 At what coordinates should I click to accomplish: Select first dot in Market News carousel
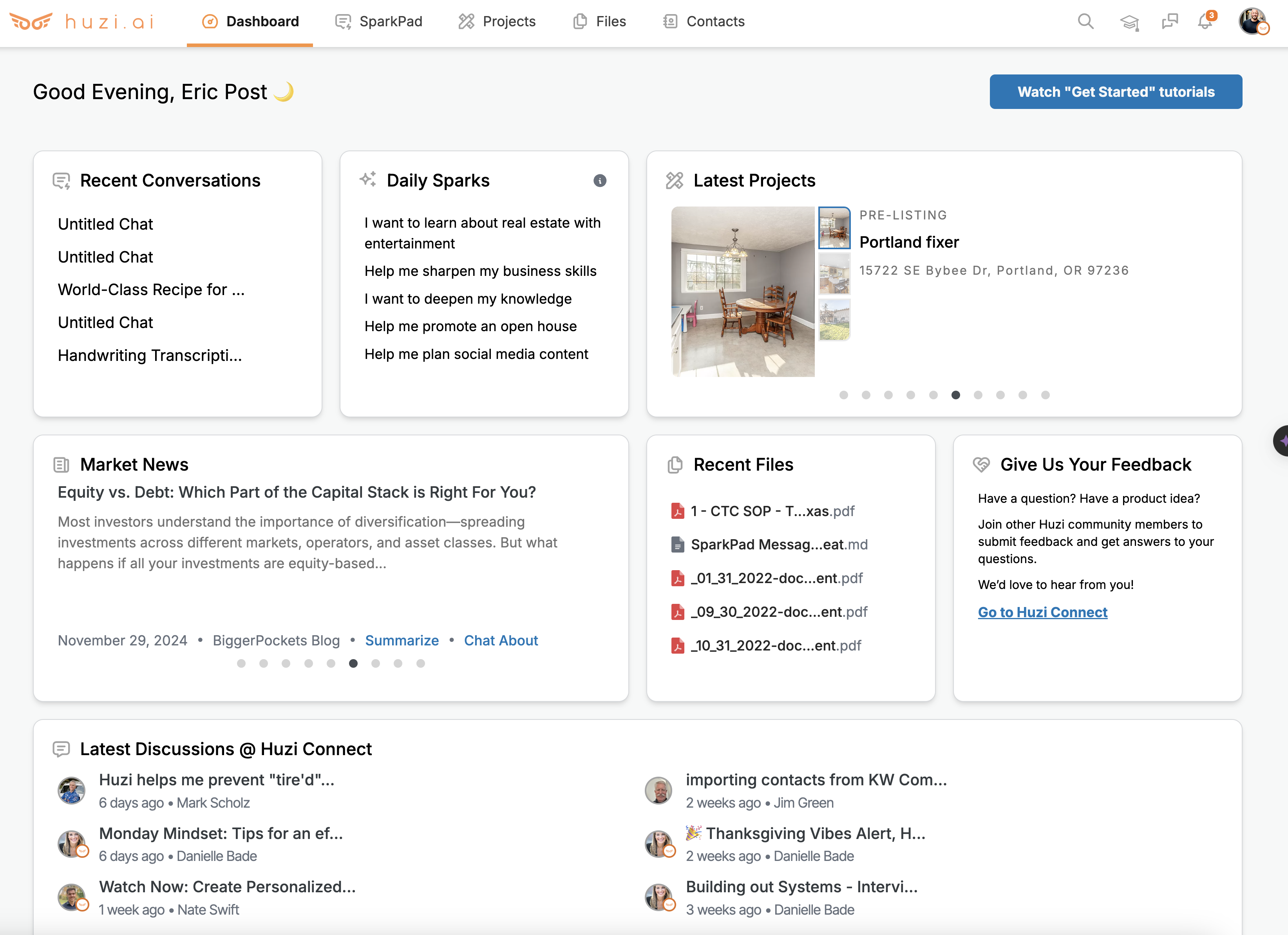(x=241, y=663)
